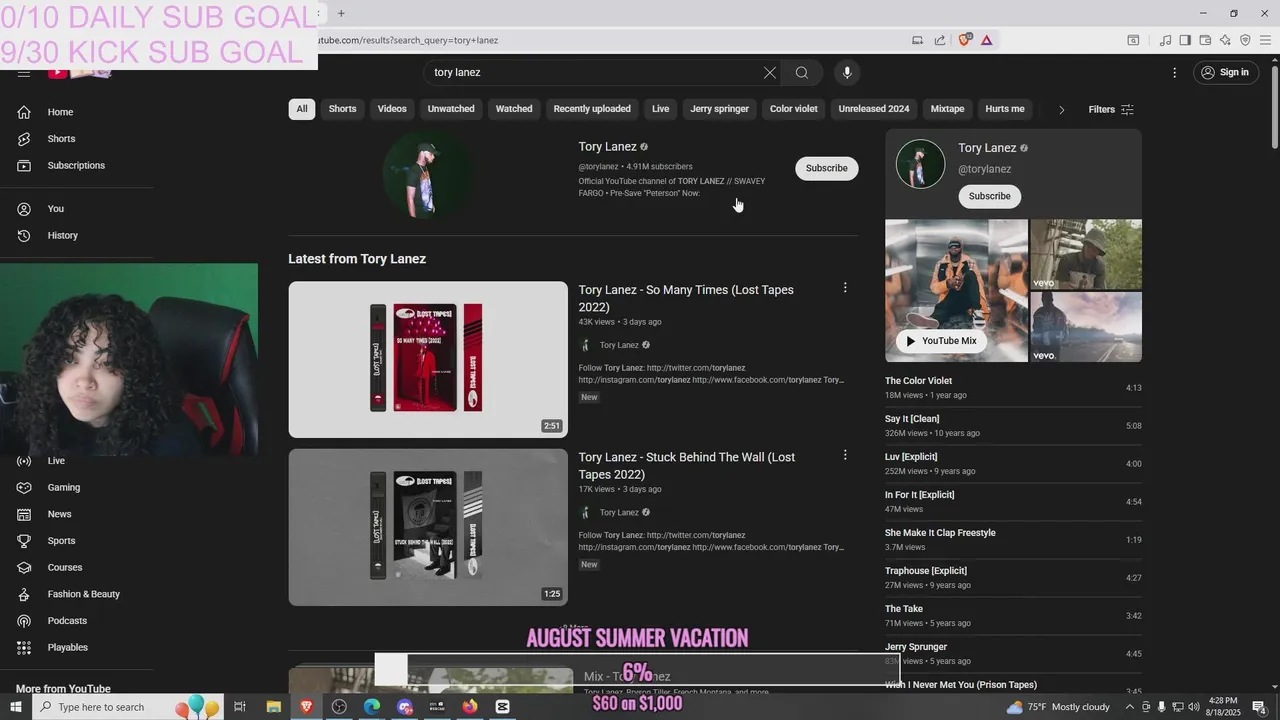Image resolution: width=1280 pixels, height=720 pixels.
Task: Select the Jerry springer chip
Action: pos(719,109)
